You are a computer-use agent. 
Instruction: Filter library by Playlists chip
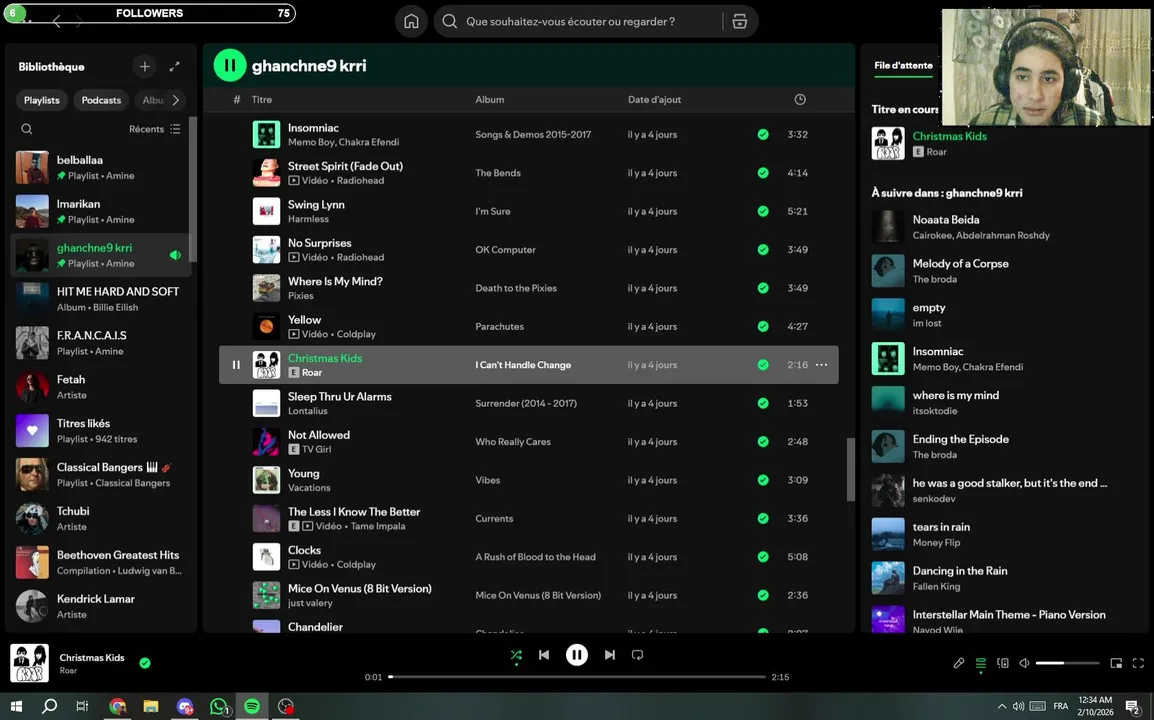pyautogui.click(x=41, y=100)
